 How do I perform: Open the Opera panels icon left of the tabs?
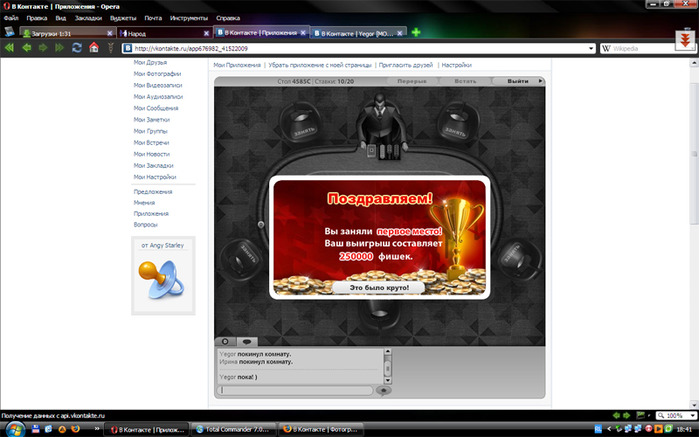(x=9, y=32)
